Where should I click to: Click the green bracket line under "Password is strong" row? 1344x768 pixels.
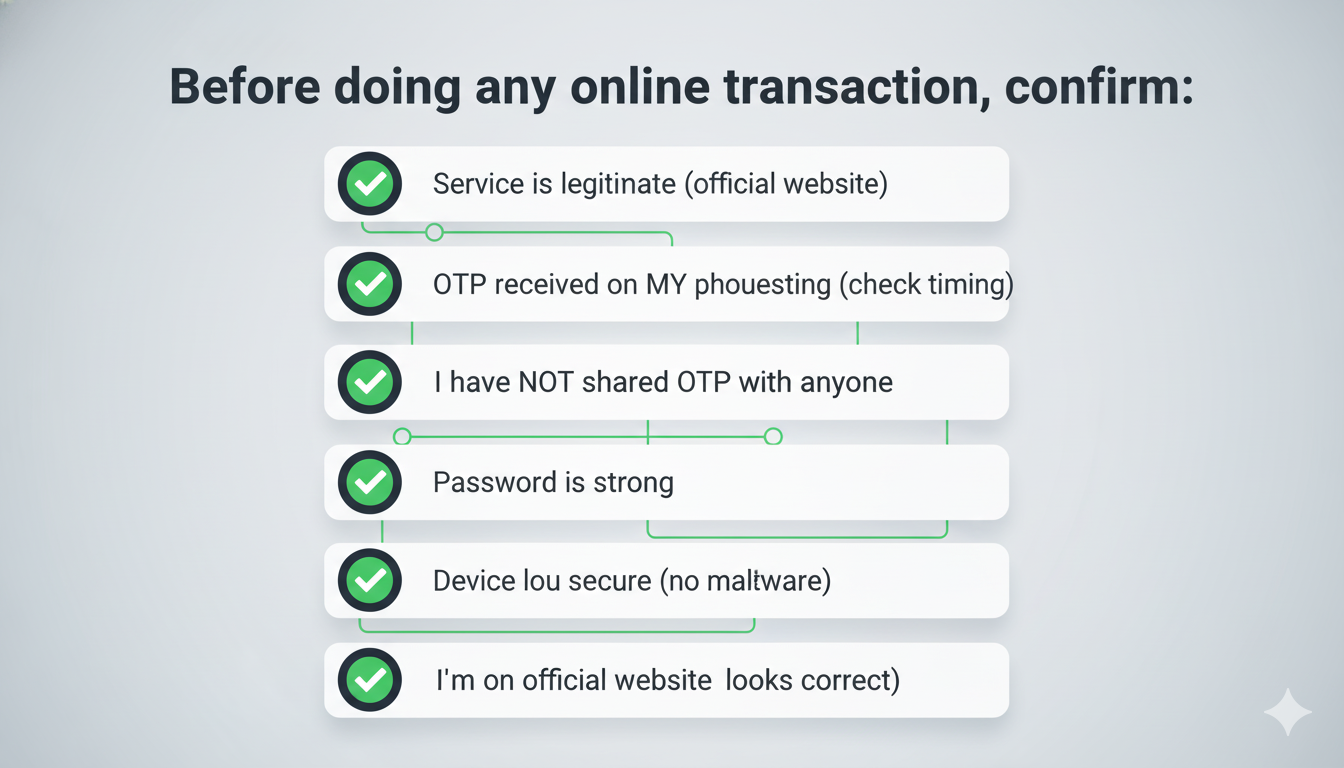coord(797,537)
